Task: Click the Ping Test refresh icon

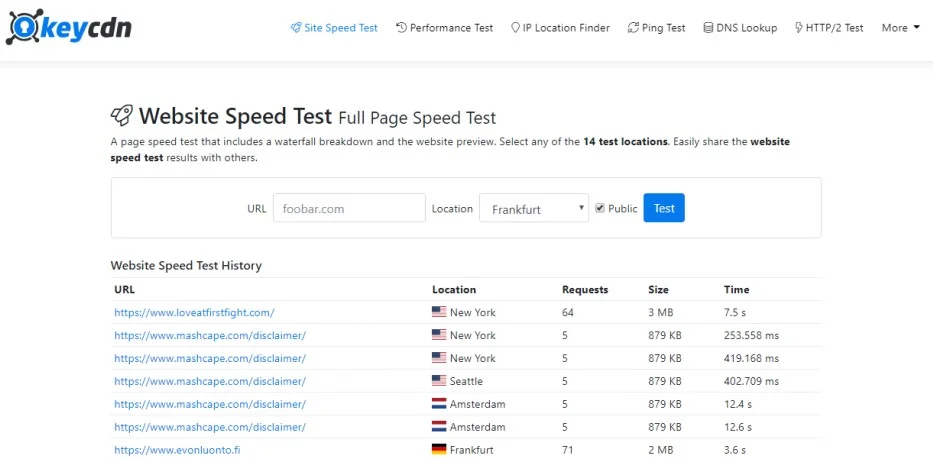Action: pyautogui.click(x=633, y=27)
